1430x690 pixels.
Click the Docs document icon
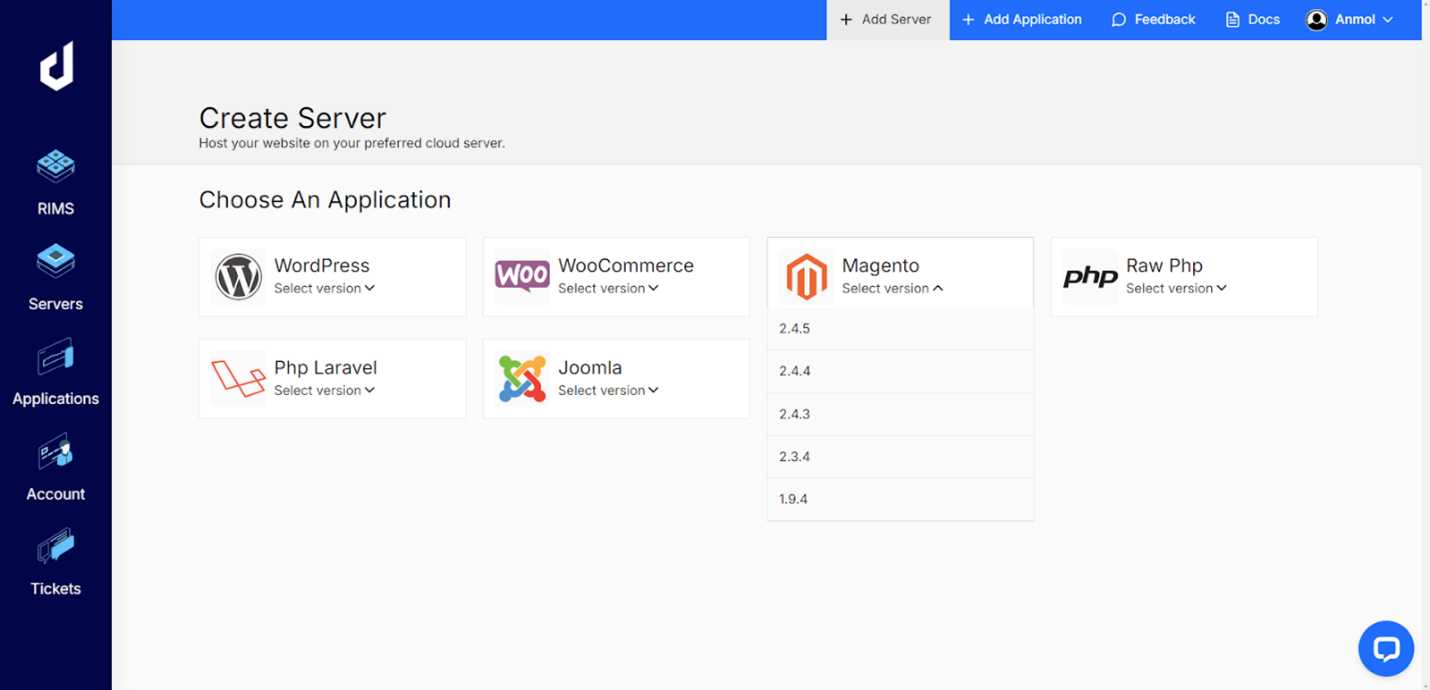point(1232,20)
